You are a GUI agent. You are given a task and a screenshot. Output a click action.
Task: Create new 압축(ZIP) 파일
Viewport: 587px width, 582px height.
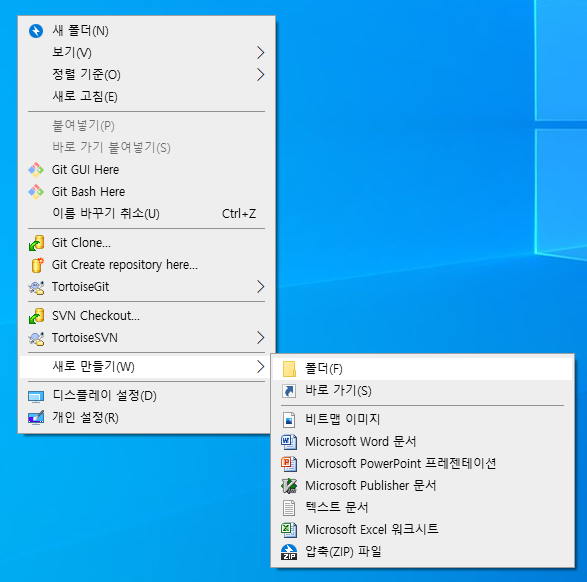pos(423,552)
